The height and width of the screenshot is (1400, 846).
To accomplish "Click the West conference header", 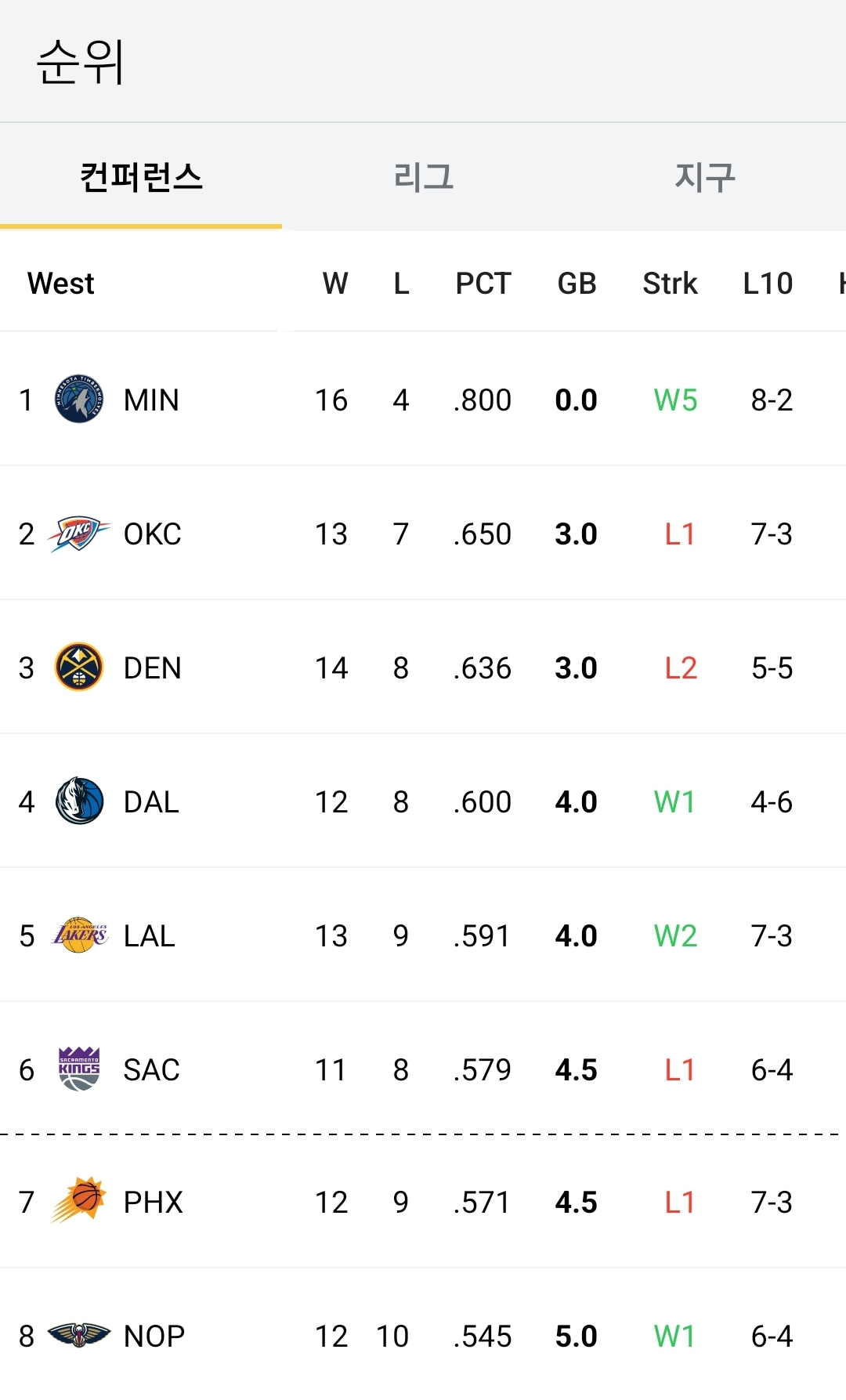I will coord(61,284).
